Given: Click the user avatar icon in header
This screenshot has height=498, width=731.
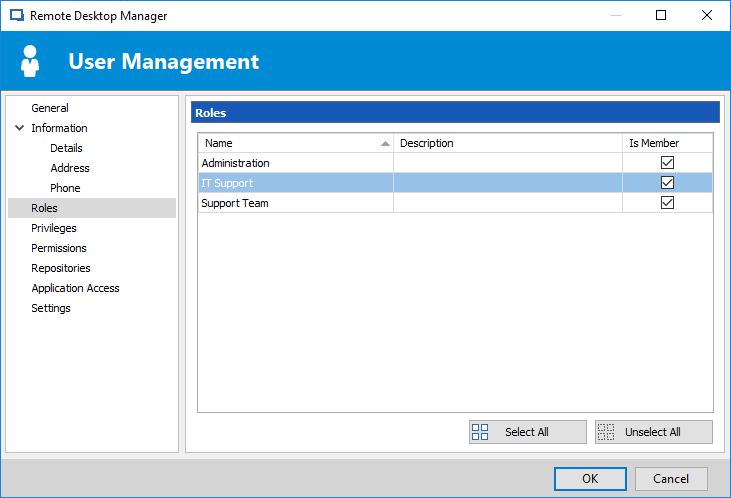Looking at the screenshot, I should coord(30,61).
